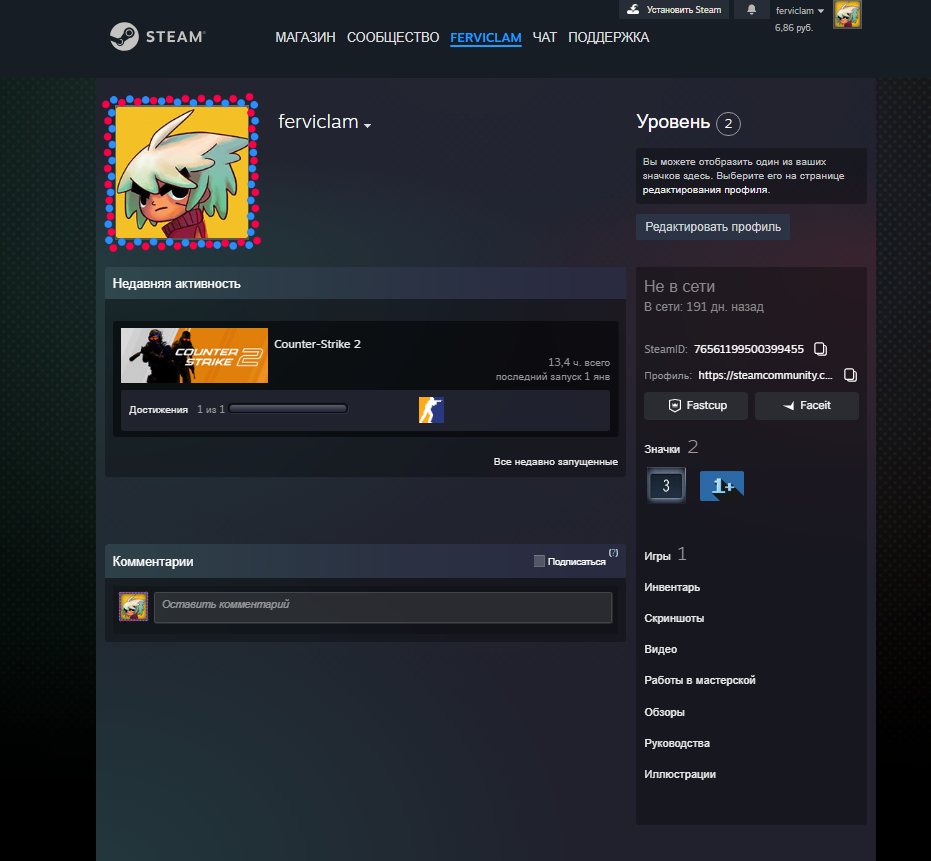Expand the ferviclam nickname history dropdown
This screenshot has width=931, height=861.
[368, 125]
